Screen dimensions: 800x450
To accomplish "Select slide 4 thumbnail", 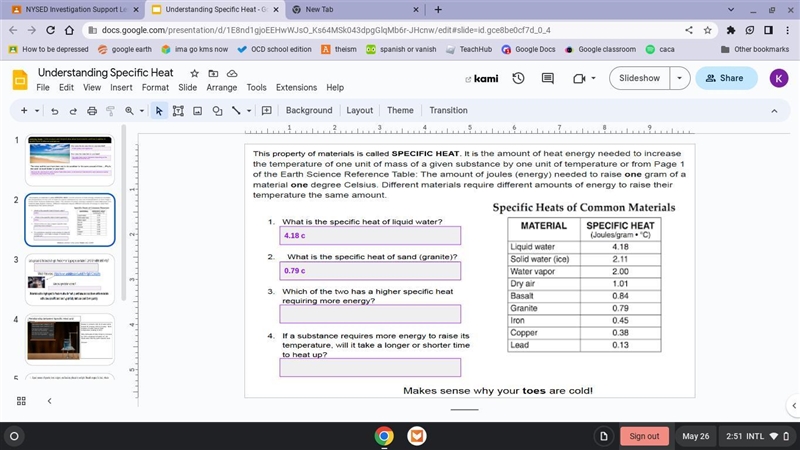I will click(x=70, y=339).
